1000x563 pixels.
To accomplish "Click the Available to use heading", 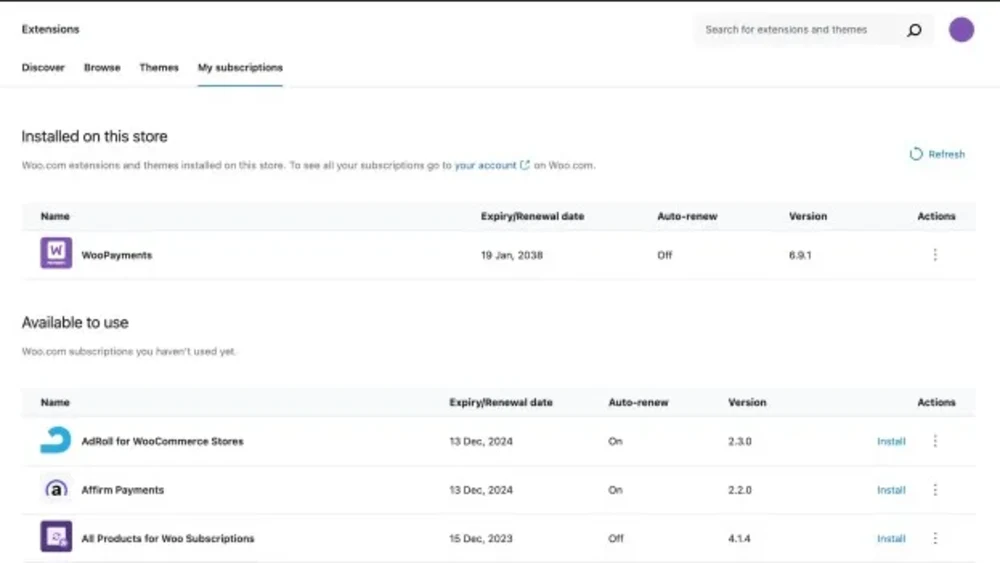I will [75, 323].
